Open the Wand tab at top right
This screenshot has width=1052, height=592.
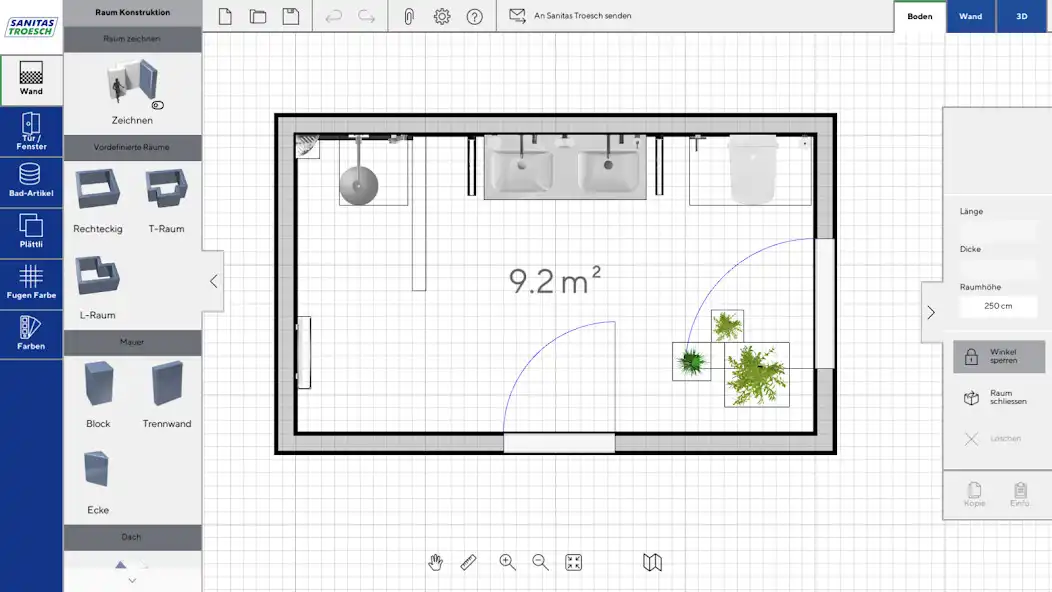click(x=970, y=16)
